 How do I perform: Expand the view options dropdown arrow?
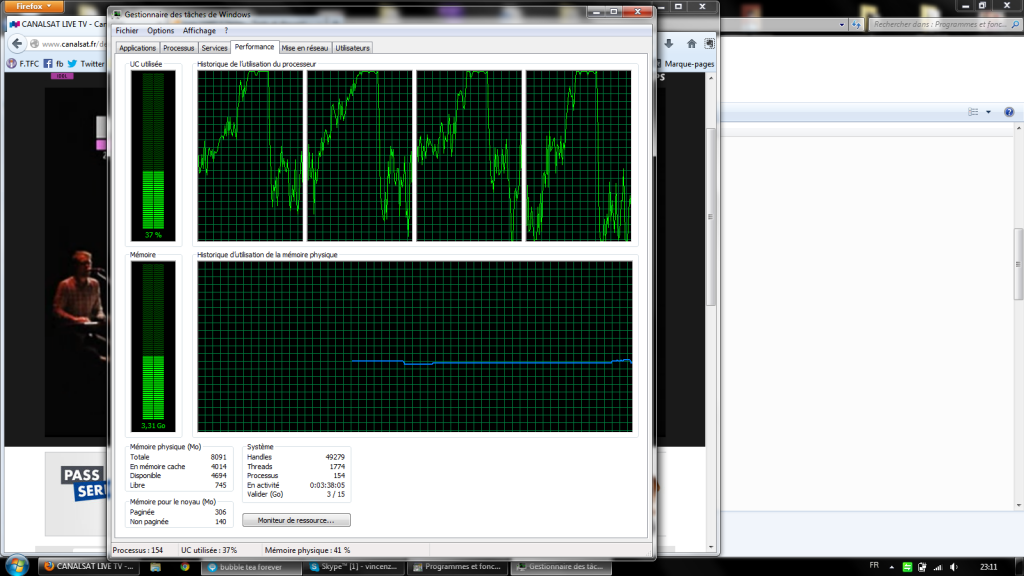[x=988, y=112]
